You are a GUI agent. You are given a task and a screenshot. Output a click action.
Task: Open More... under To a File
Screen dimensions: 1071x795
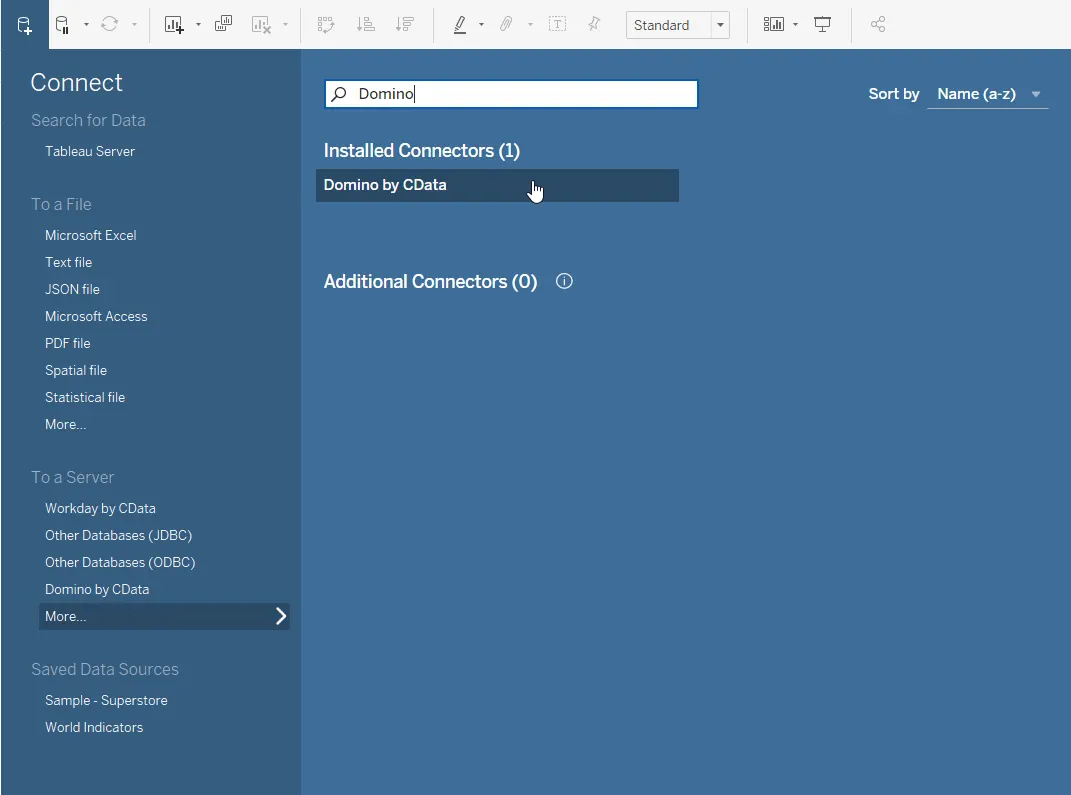pyautogui.click(x=66, y=424)
